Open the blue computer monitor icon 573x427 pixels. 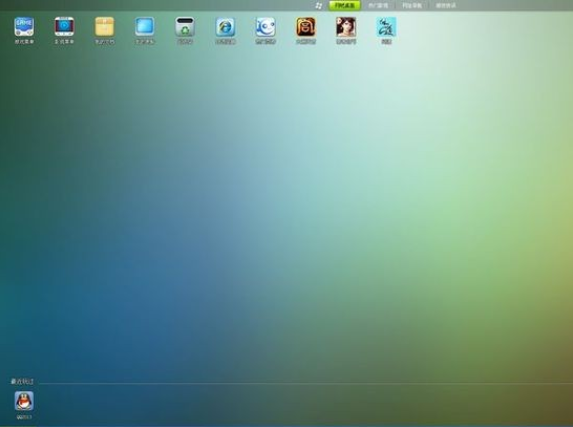pos(145,27)
